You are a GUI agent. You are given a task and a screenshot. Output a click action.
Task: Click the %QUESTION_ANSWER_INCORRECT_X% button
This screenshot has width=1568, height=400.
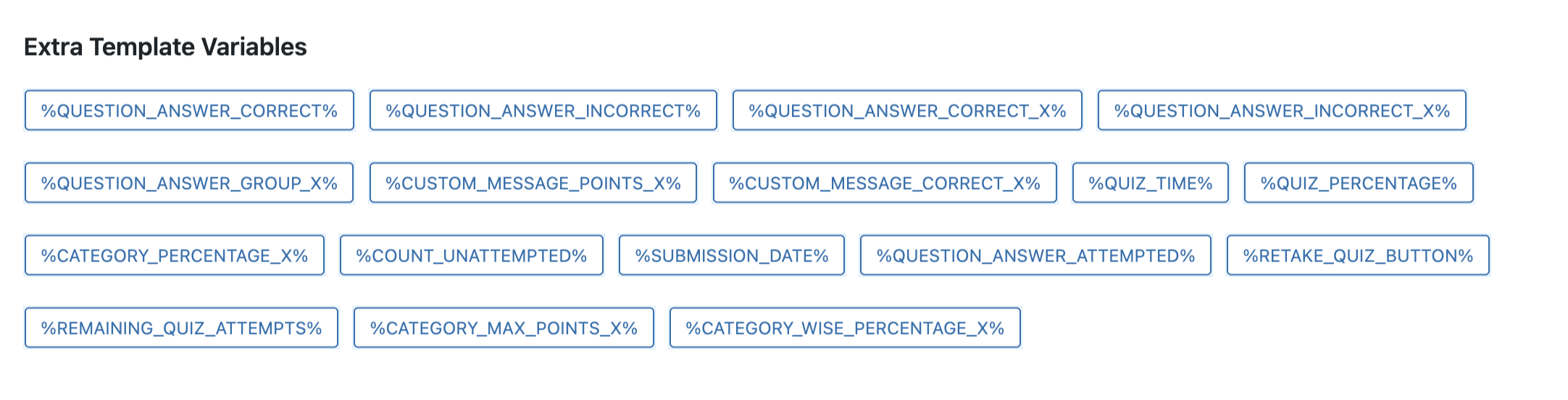1282,111
